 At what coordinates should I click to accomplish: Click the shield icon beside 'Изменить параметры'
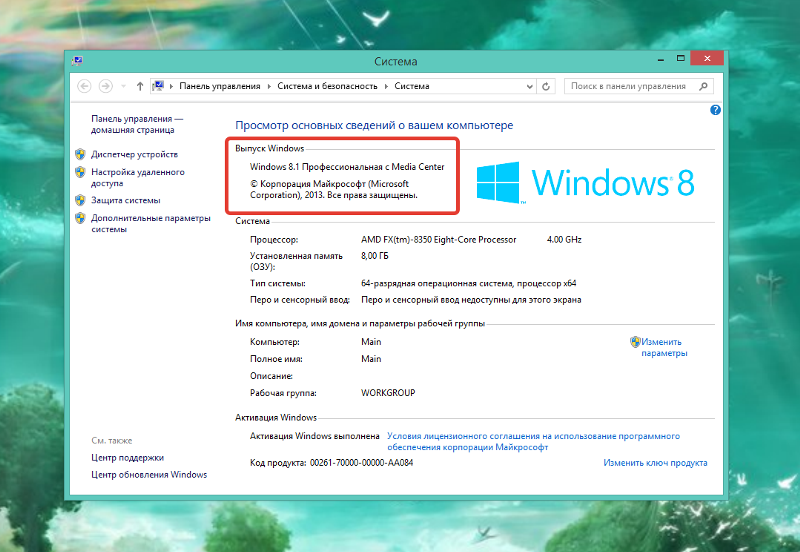(635, 342)
